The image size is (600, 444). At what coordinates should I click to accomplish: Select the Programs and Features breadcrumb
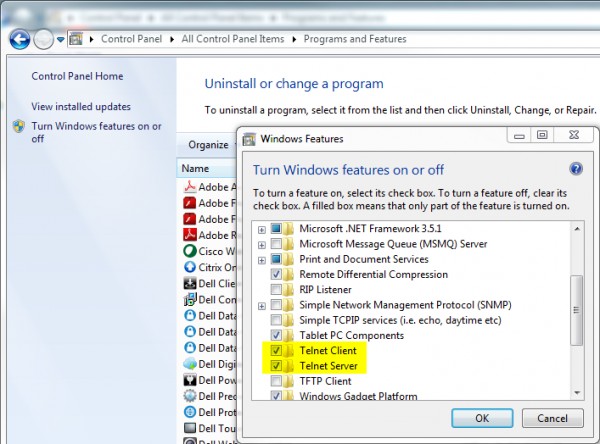(x=355, y=39)
